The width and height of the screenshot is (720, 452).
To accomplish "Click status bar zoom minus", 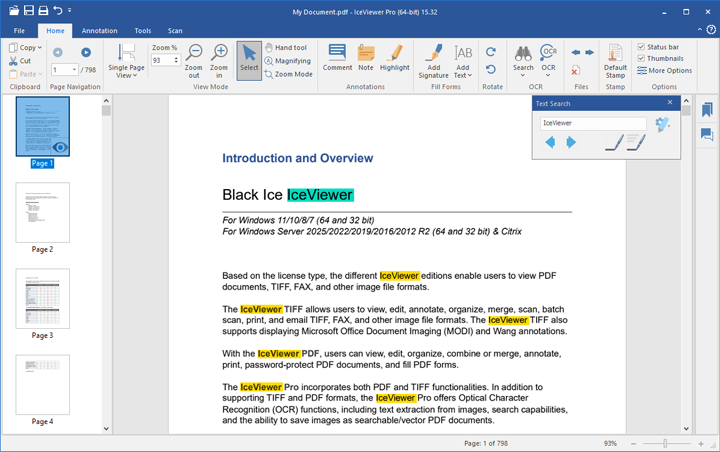I will (634, 444).
